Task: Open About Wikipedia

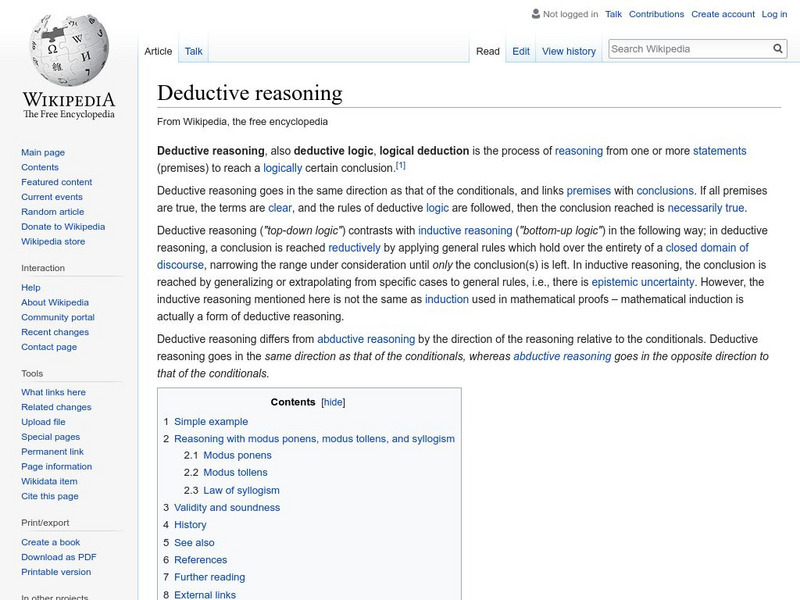Action: pos(55,302)
